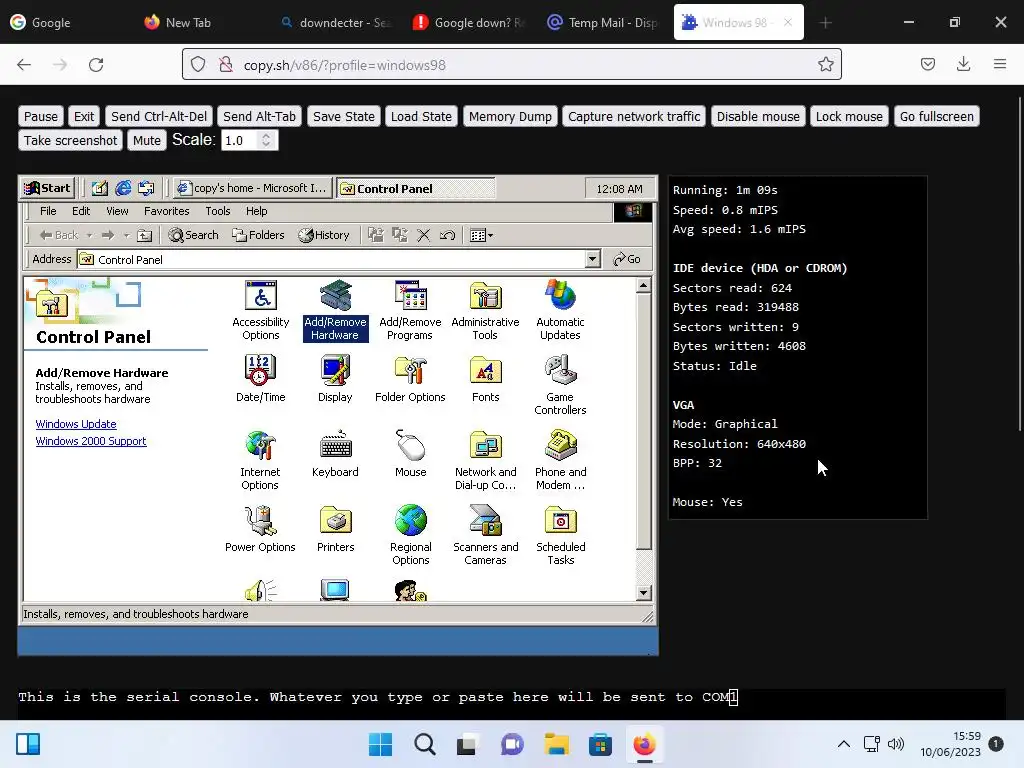Click the Take screenshot button

tap(71, 140)
